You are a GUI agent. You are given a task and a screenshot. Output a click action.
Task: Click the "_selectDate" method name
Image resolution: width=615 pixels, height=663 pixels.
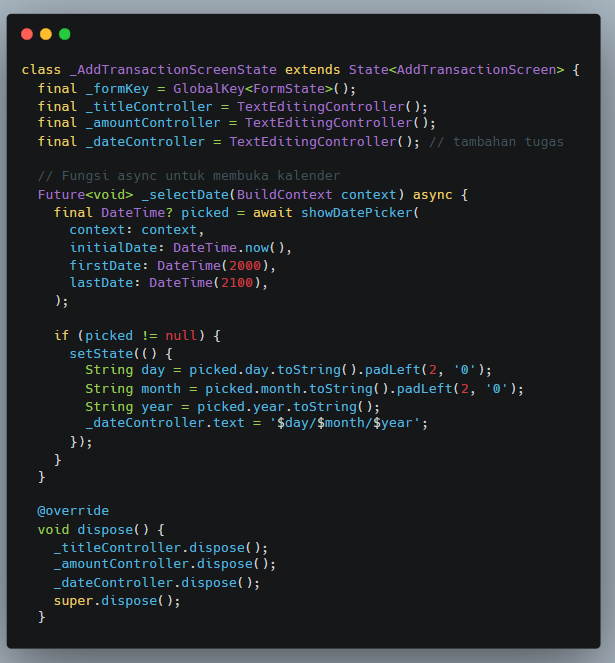tap(185, 195)
